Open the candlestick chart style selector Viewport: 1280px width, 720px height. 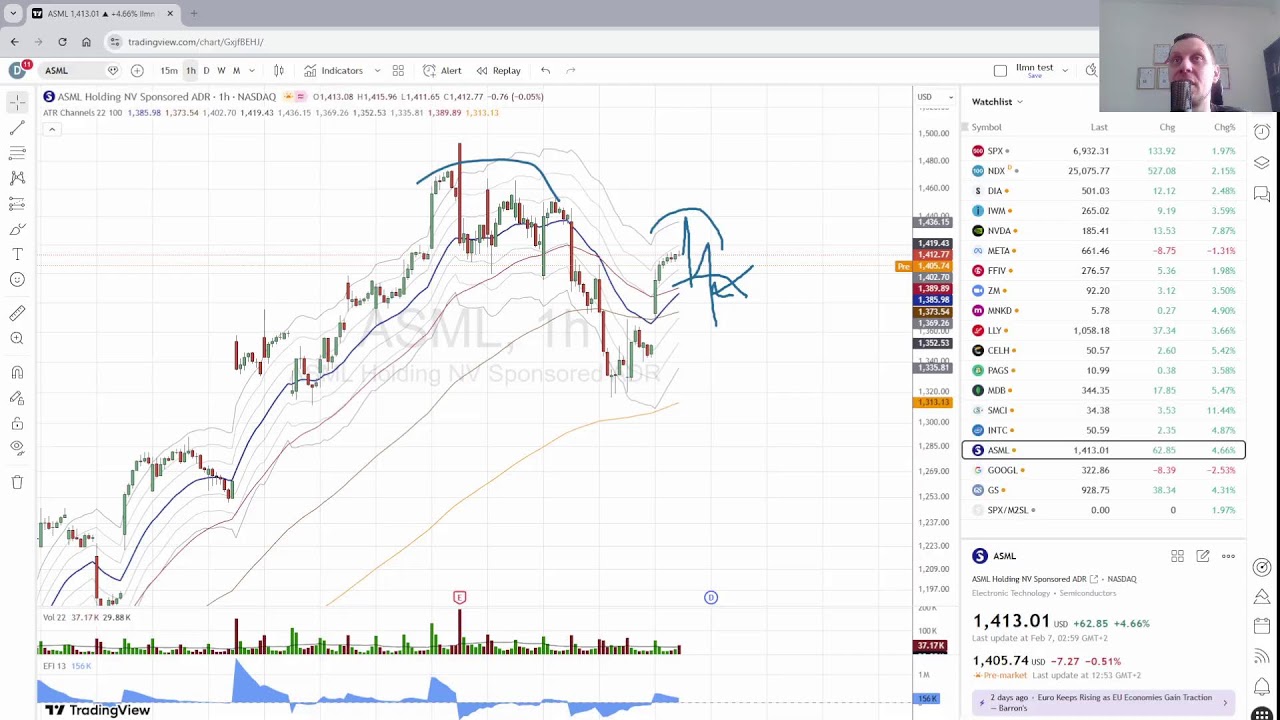(279, 70)
